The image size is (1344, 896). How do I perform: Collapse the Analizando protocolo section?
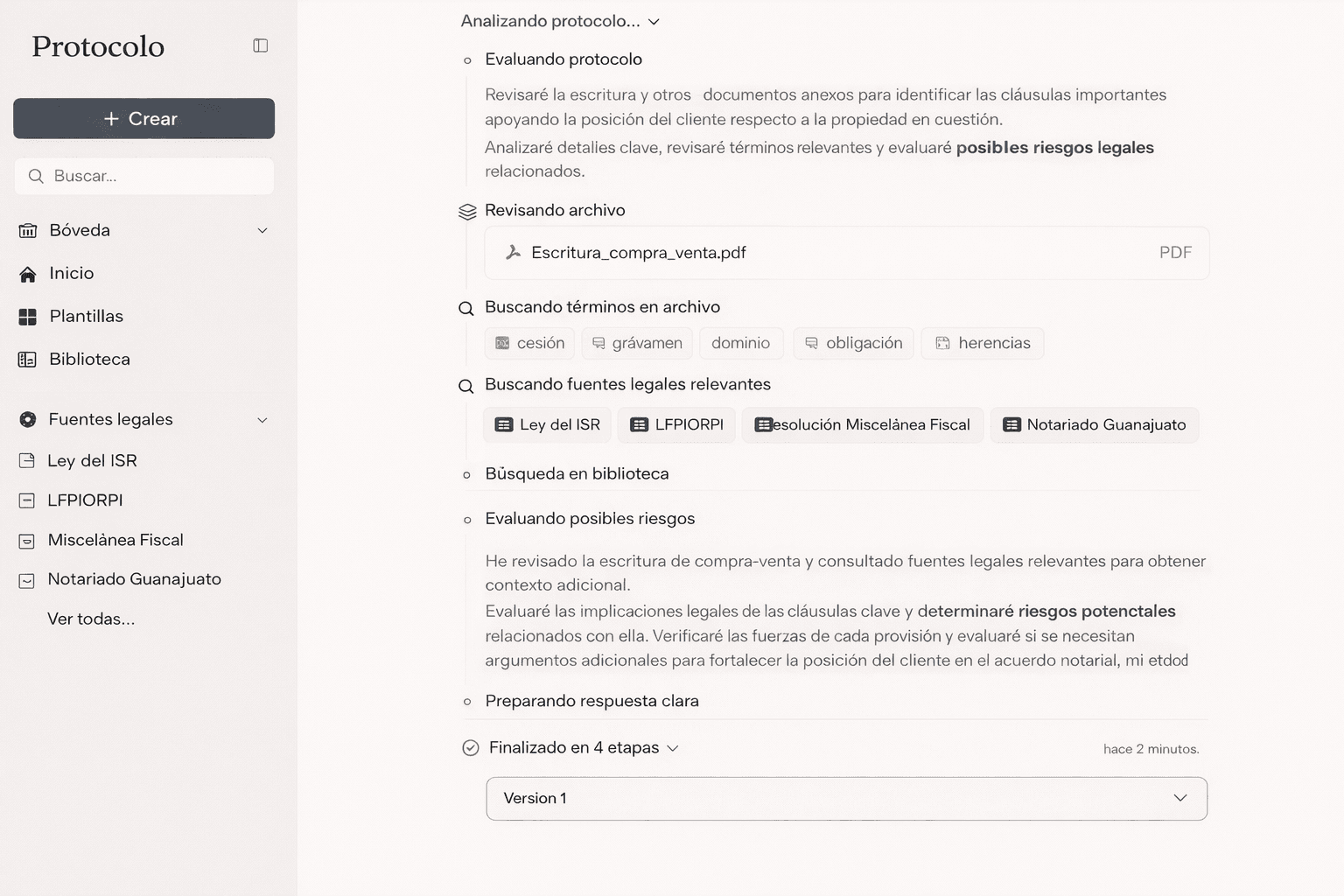pyautogui.click(x=654, y=21)
